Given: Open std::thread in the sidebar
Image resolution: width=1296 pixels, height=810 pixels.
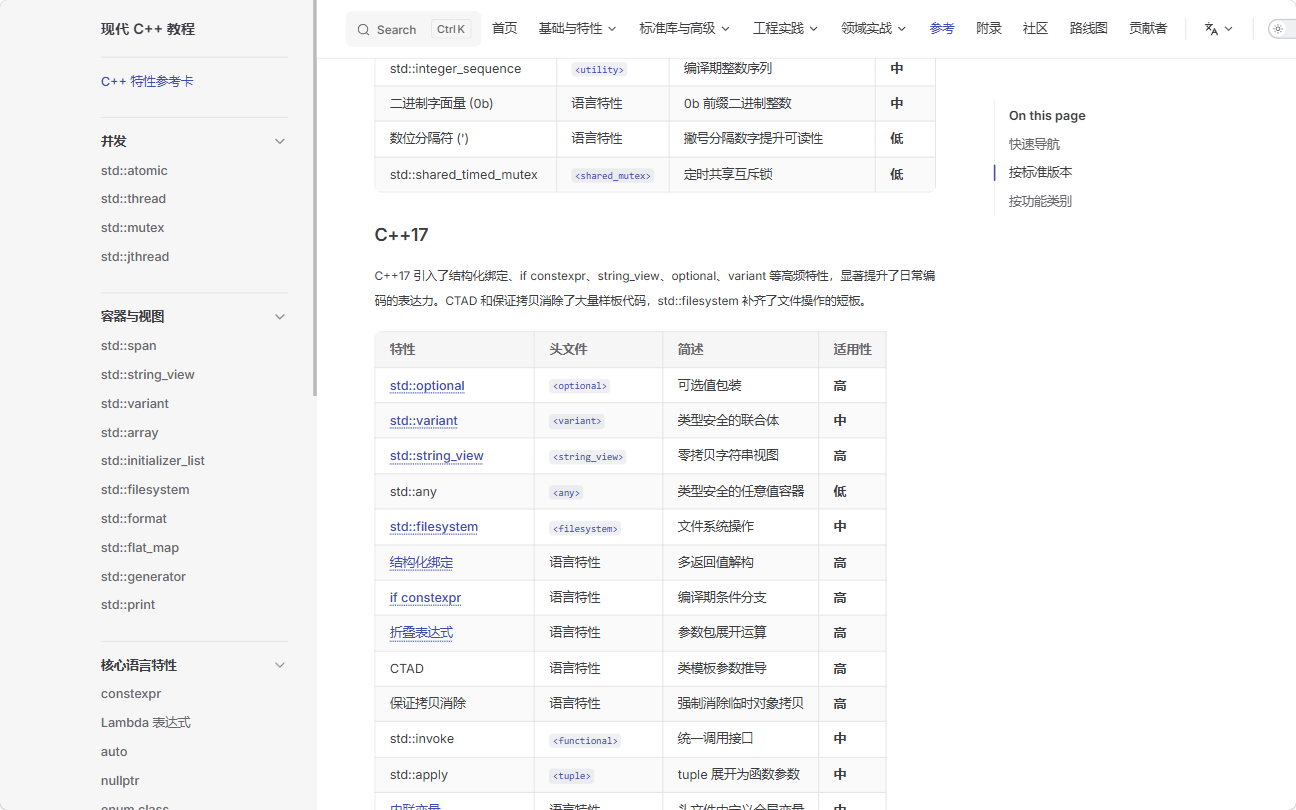Looking at the screenshot, I should coord(133,199).
